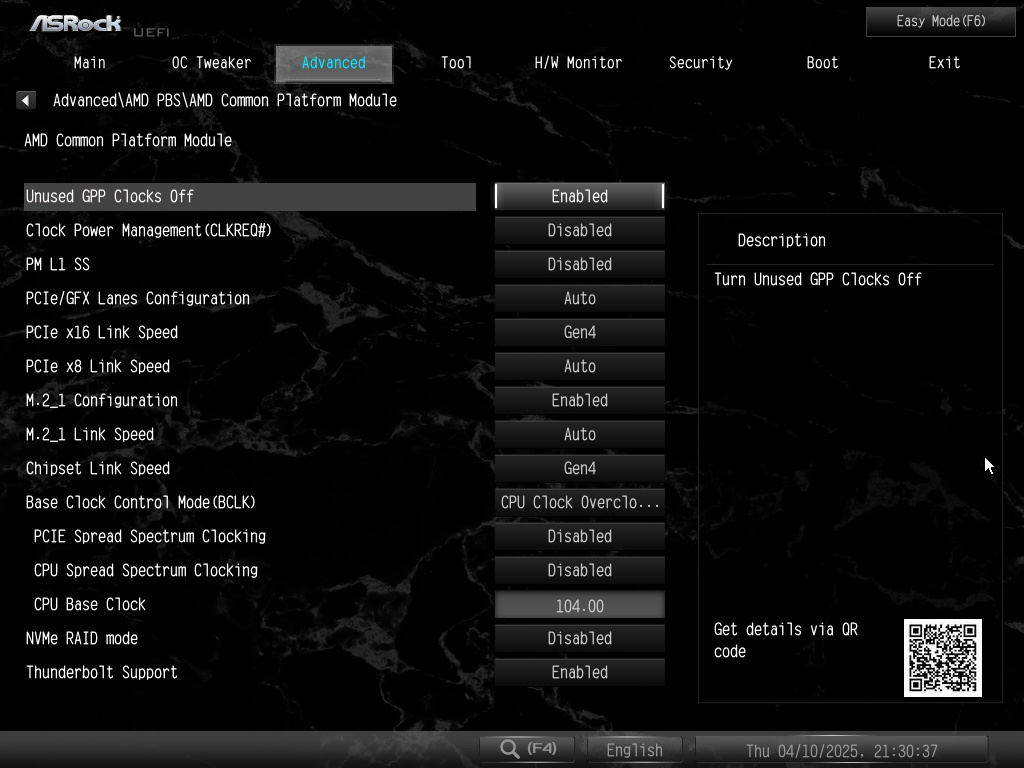This screenshot has height=768, width=1024.
Task: Toggle Unused GPP Clocks Off Enabled value
Action: (579, 197)
